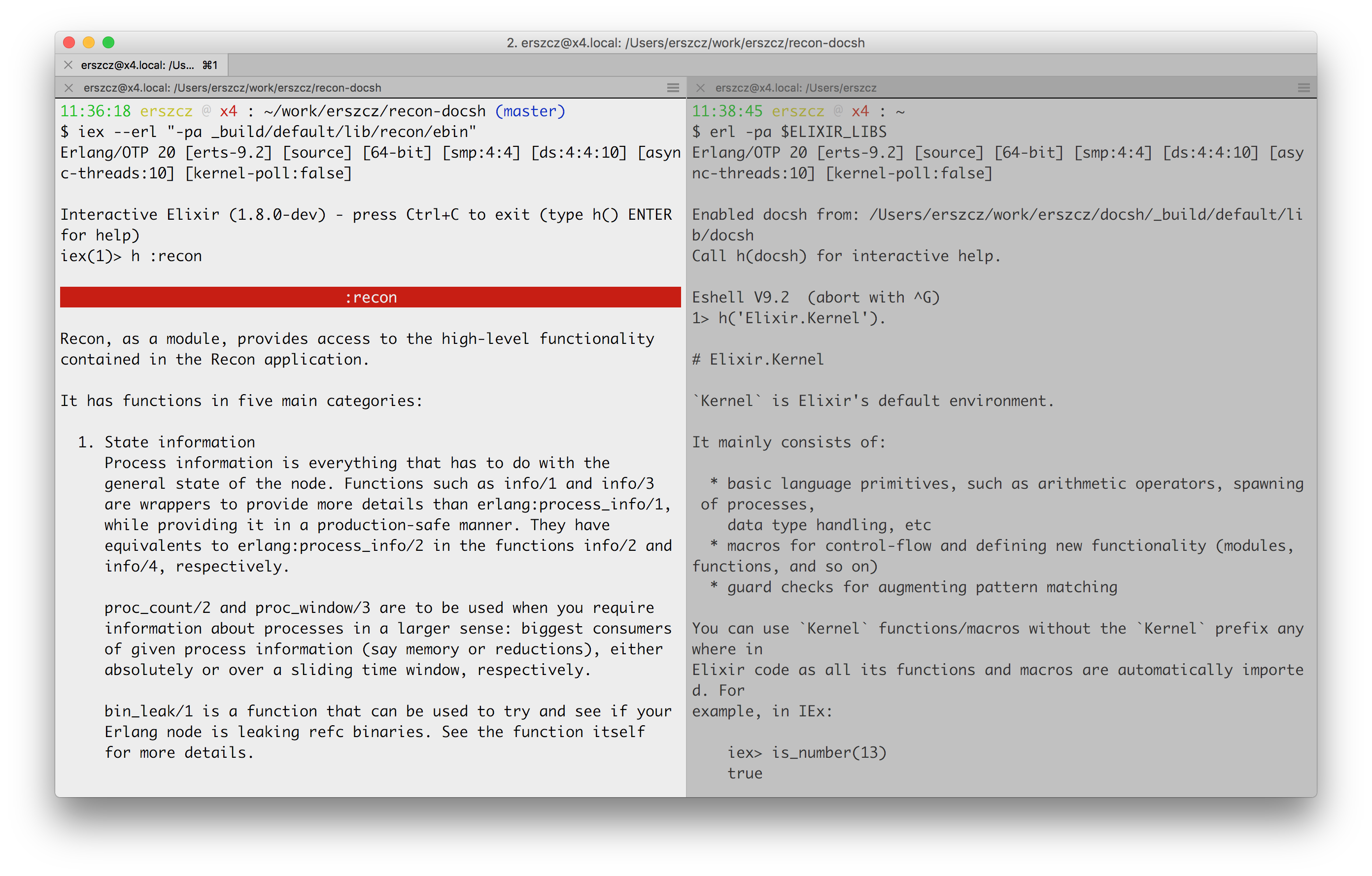This screenshot has height=876, width=1372.
Task: Click the red :recon header bar
Action: coord(370,297)
